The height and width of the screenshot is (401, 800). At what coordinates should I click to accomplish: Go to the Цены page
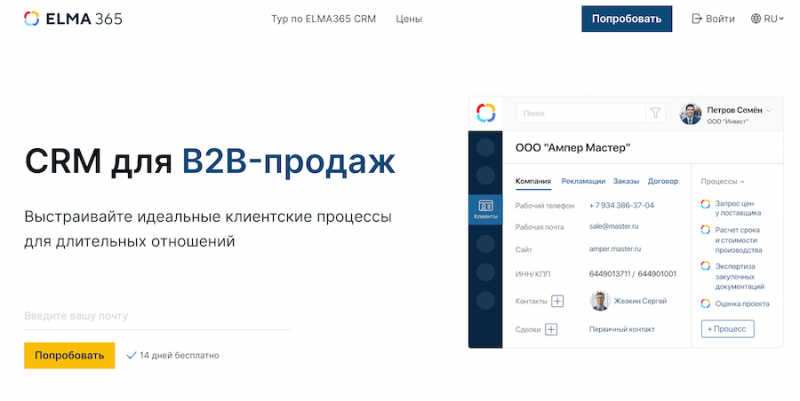(408, 19)
